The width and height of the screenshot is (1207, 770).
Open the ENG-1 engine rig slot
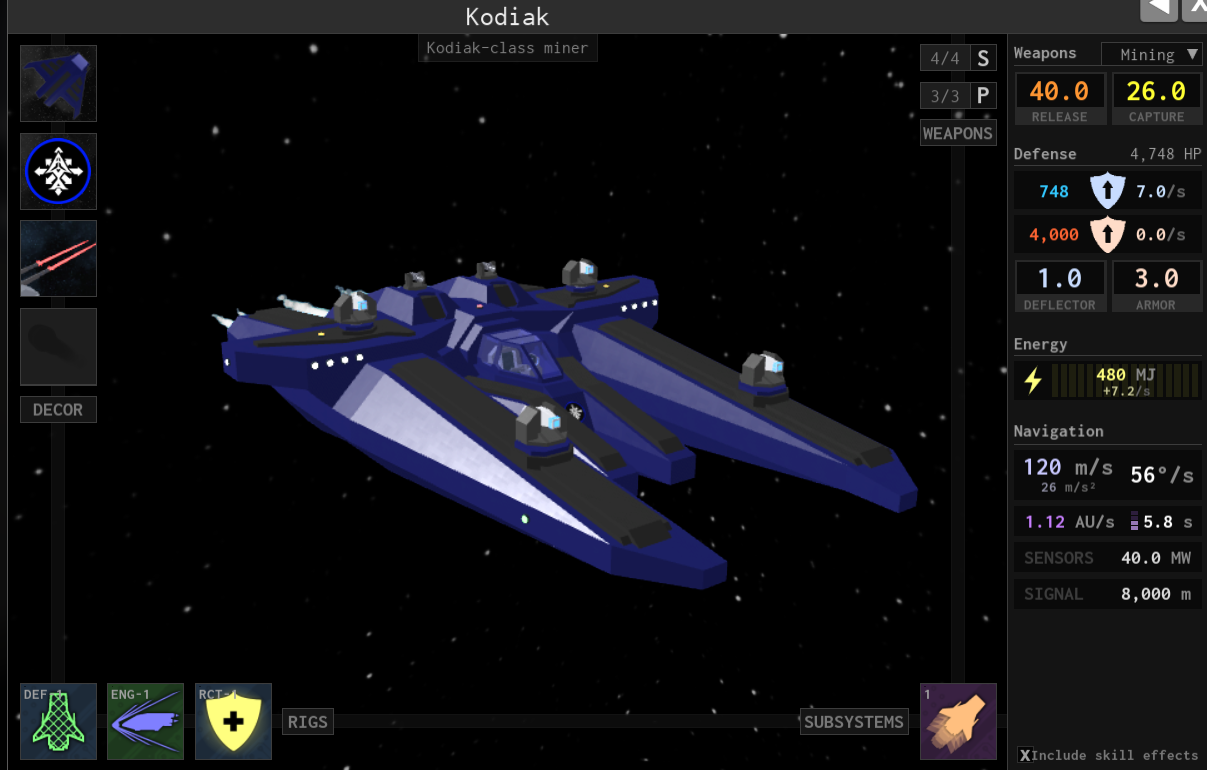[146, 721]
